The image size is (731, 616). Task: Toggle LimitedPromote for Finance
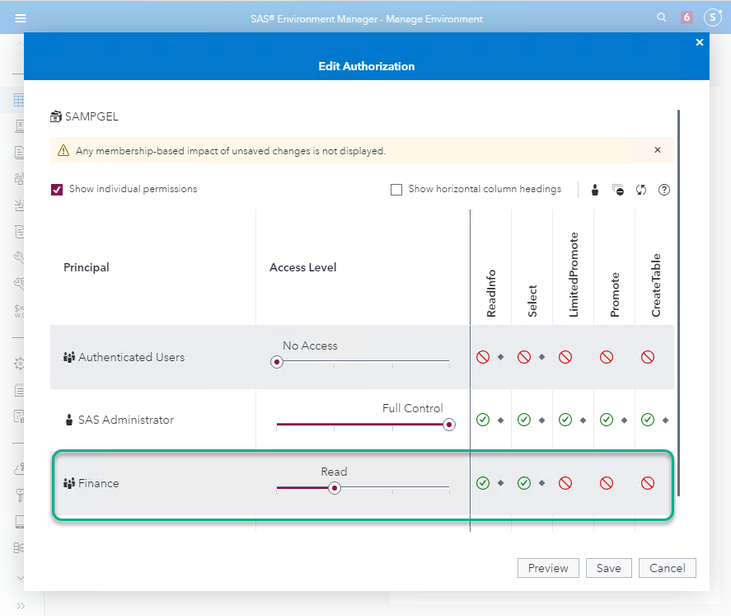(x=565, y=483)
